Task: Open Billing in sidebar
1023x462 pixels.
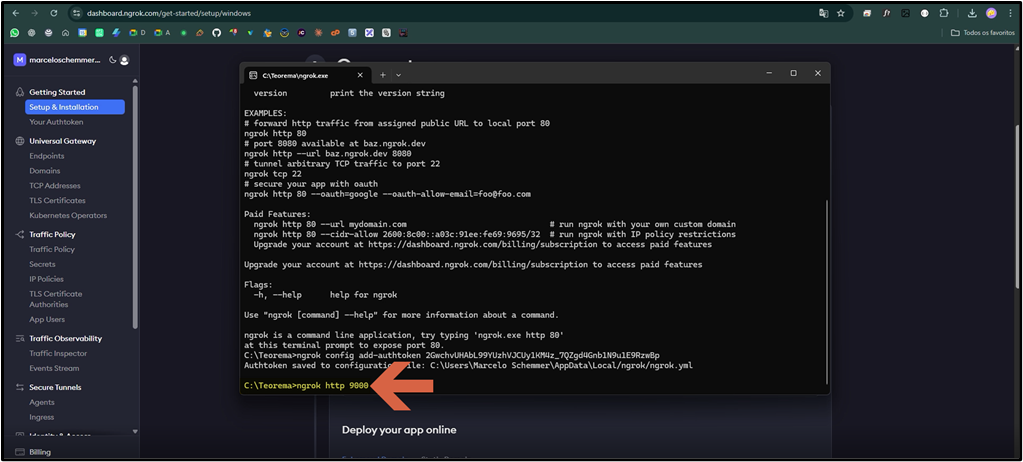Action: coord(40,452)
